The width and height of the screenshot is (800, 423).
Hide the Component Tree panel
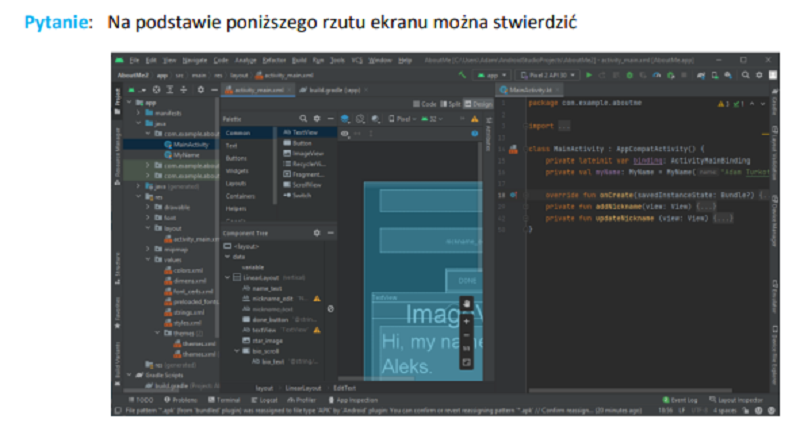tap(330, 233)
